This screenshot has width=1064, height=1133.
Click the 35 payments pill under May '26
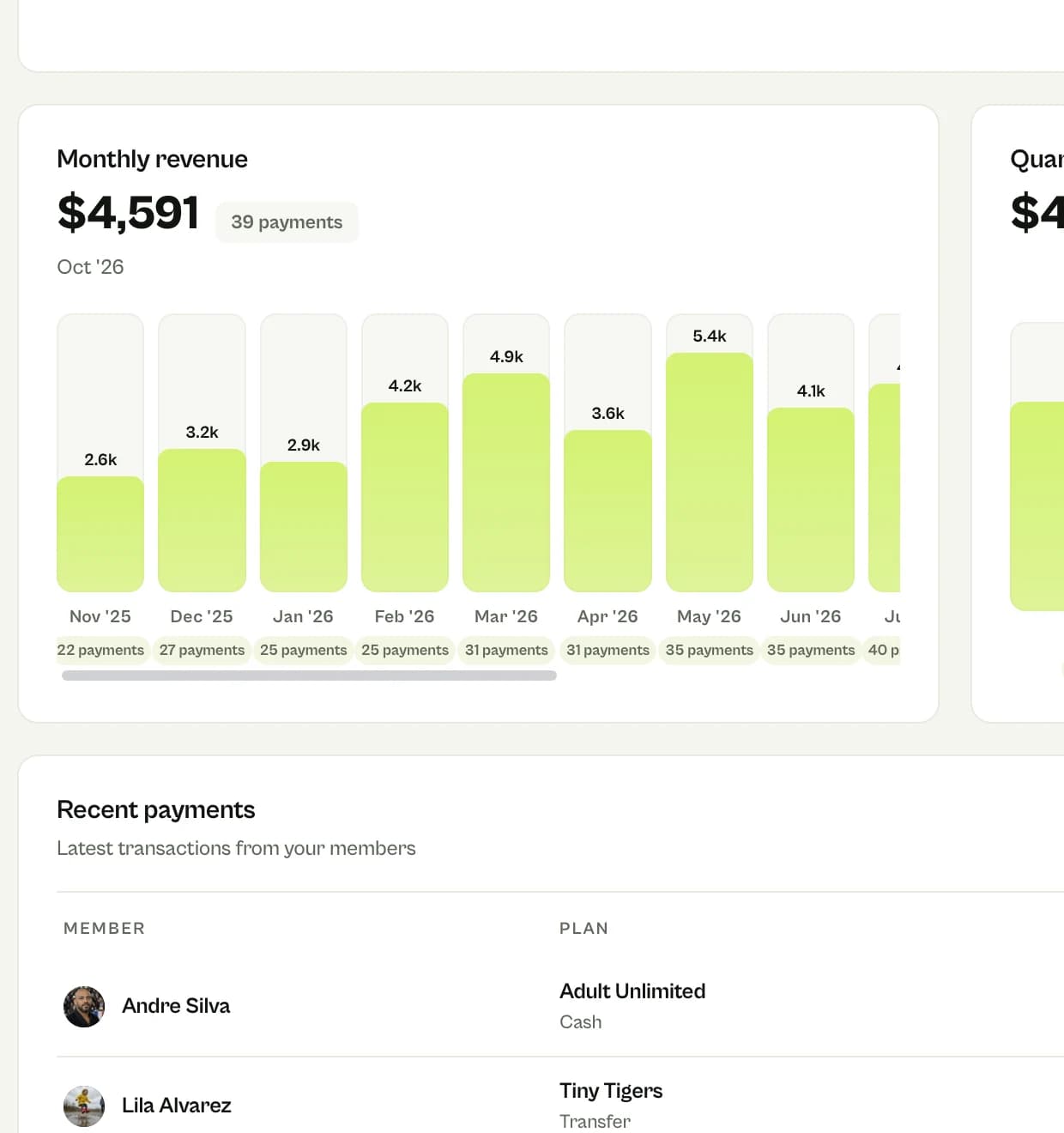point(710,650)
